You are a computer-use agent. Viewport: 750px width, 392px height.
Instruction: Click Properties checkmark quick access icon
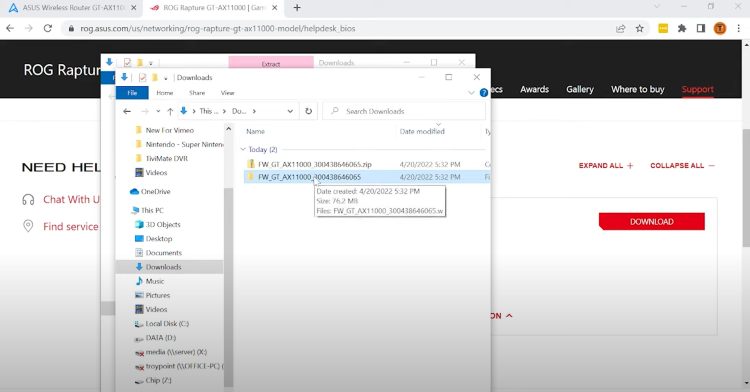click(x=142, y=77)
